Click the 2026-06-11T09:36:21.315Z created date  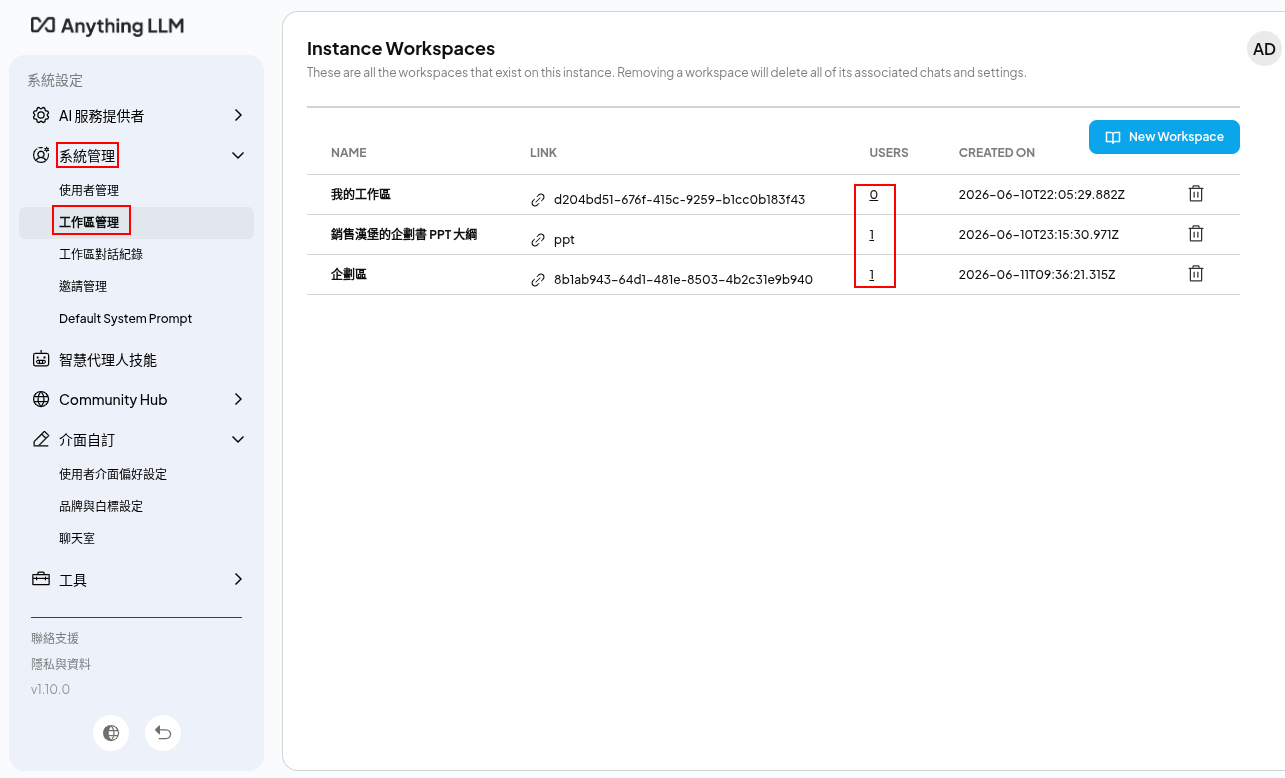pyautogui.click(x=1037, y=274)
